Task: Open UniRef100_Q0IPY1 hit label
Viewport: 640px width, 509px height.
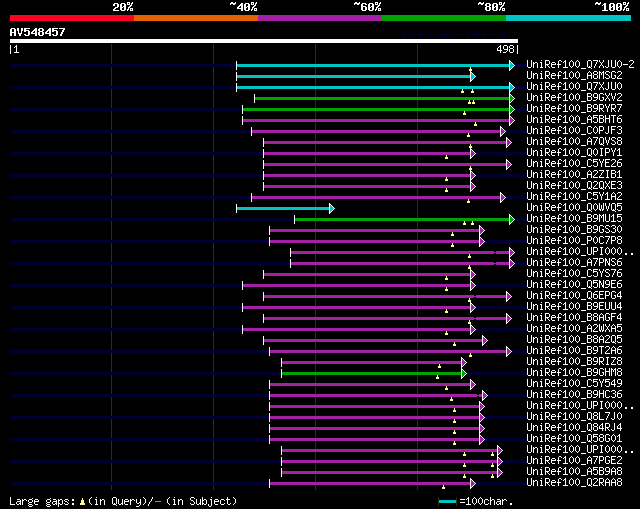Action: 574,153
